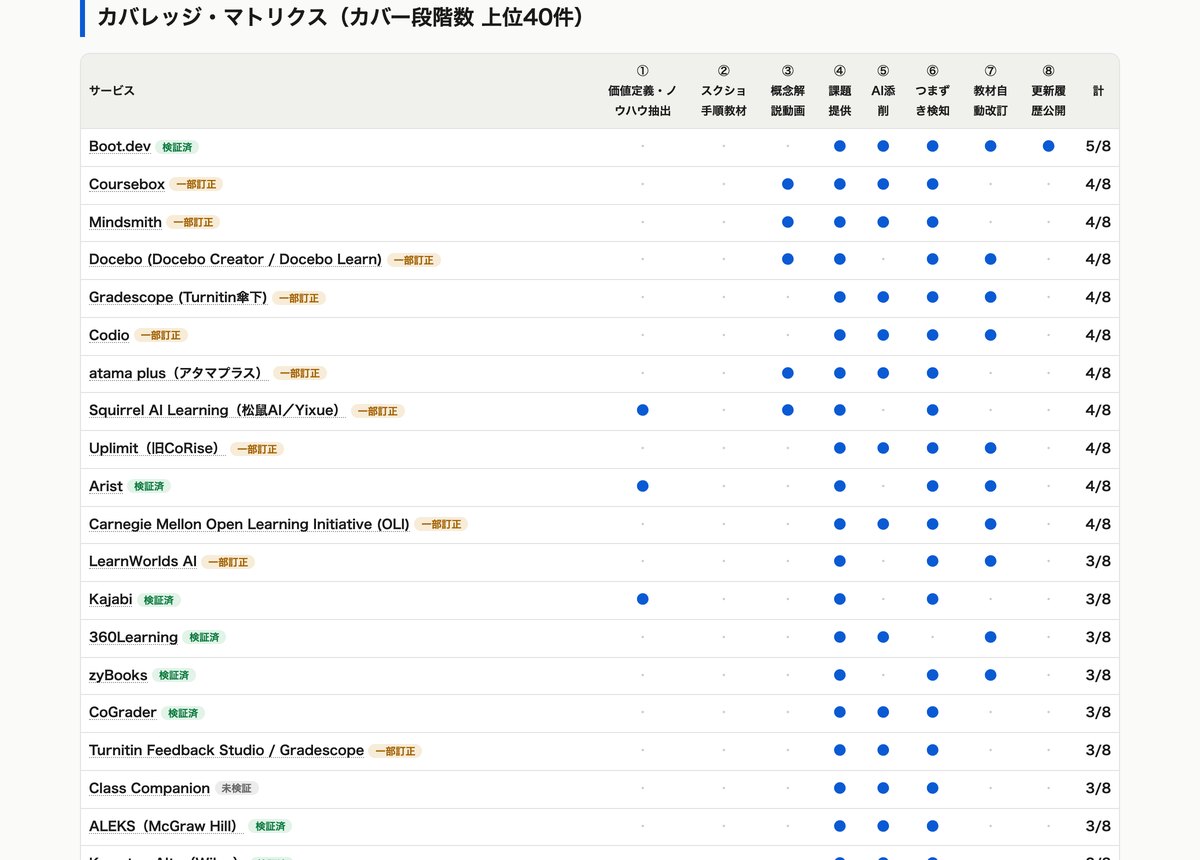The width and height of the screenshot is (1200, 860).
Task: Open the Boot.dev service link
Action: [x=120, y=146]
